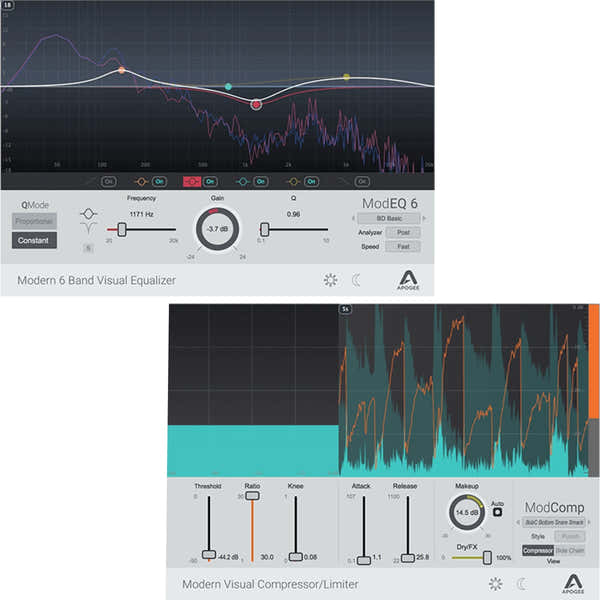Select the red EQ band node at the dip
The image size is (600, 600).
[256, 104]
